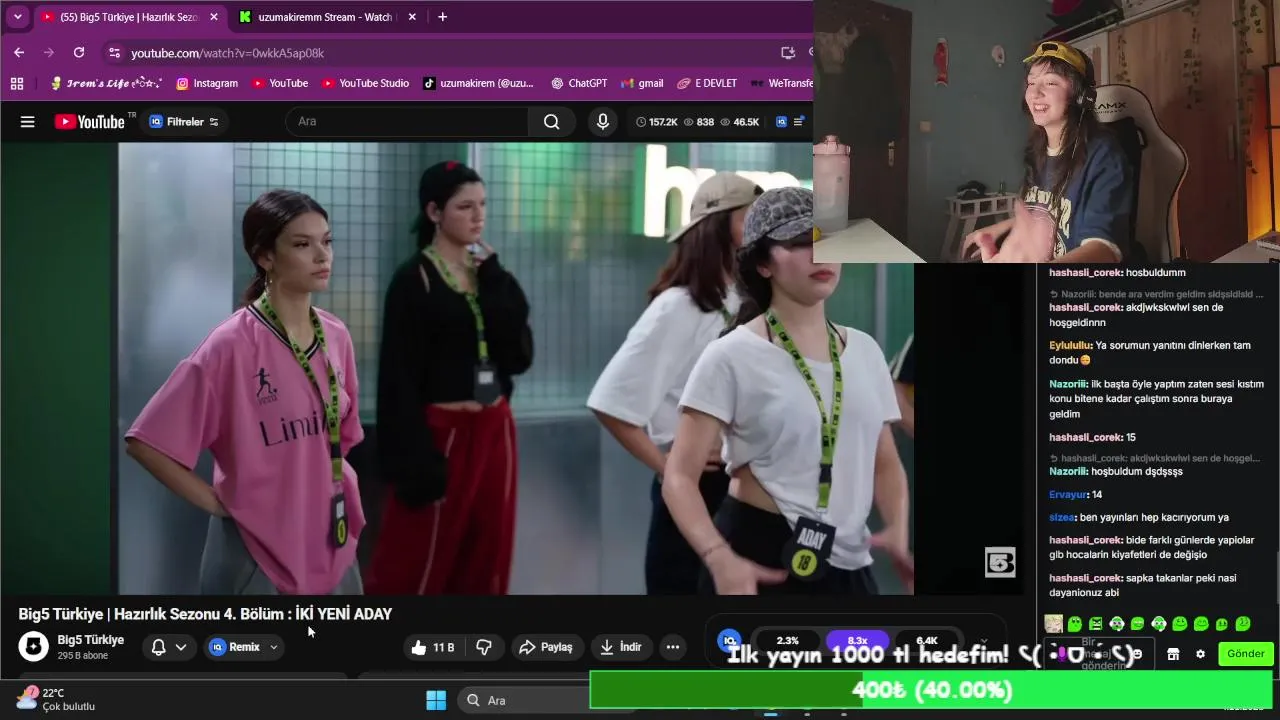Click the 6.4K stat pill
The width and height of the screenshot is (1280, 720).
point(926,640)
